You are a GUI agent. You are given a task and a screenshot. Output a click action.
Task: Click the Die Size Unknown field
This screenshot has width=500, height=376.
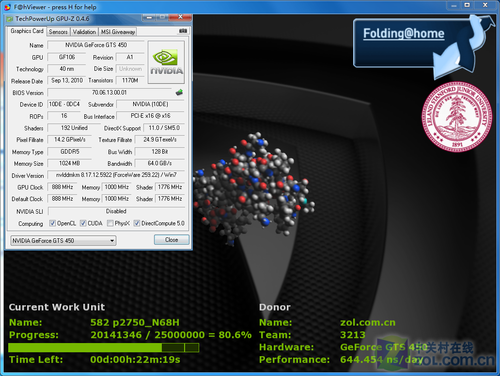tap(130, 69)
